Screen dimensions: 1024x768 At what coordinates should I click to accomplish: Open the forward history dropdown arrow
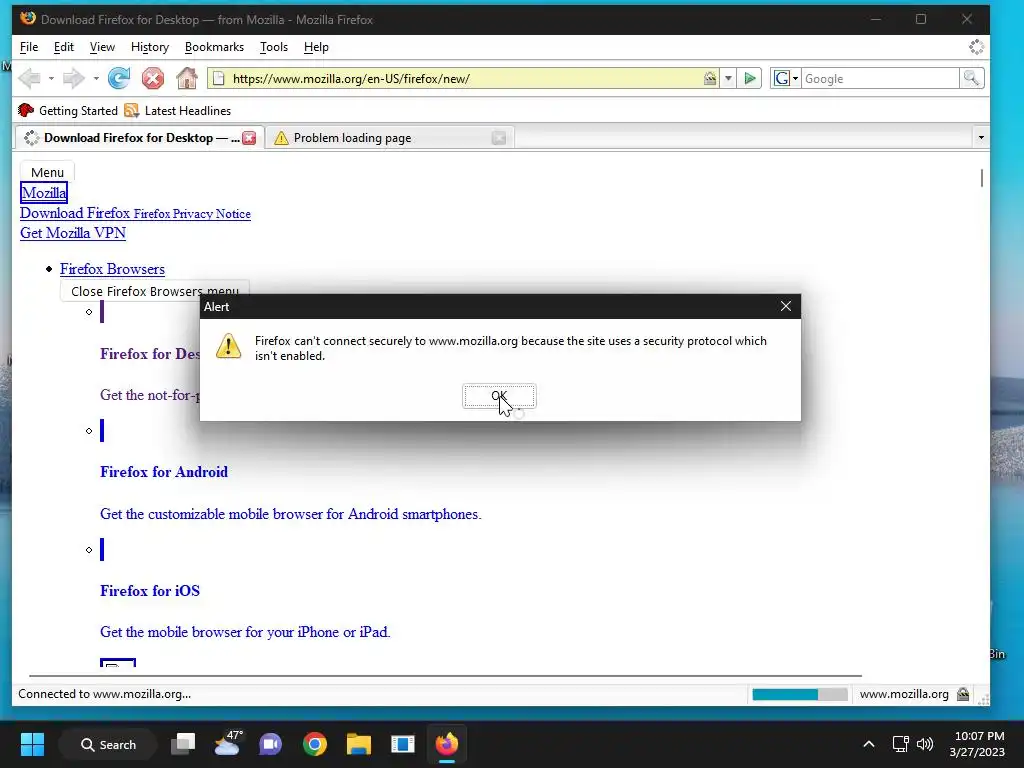(96, 78)
